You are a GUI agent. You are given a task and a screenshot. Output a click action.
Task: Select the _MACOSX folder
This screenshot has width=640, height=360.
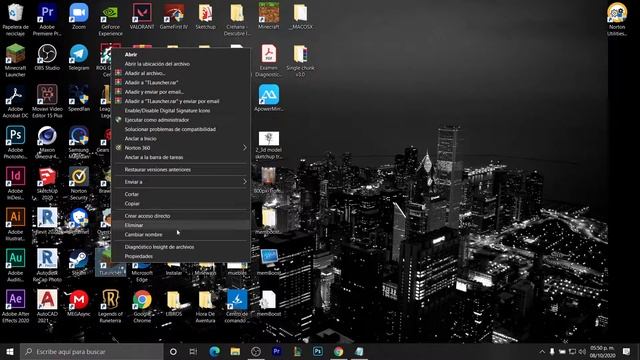click(300, 16)
